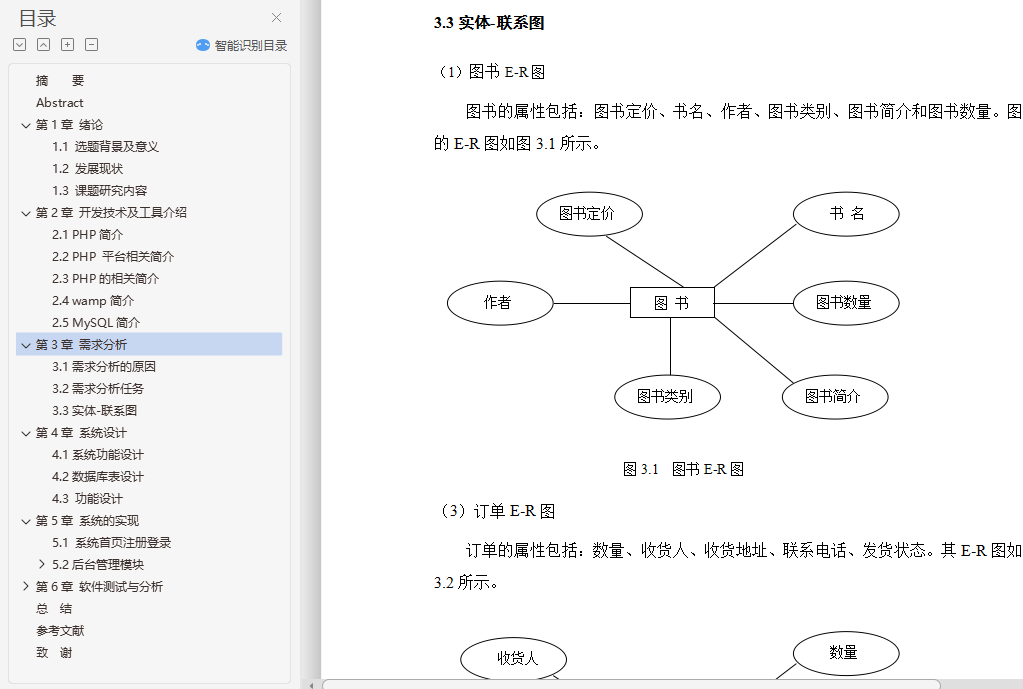The image size is (1023, 689).
Task: Click the 3.3 实体-联系图 heading in document
Action: [x=489, y=23]
